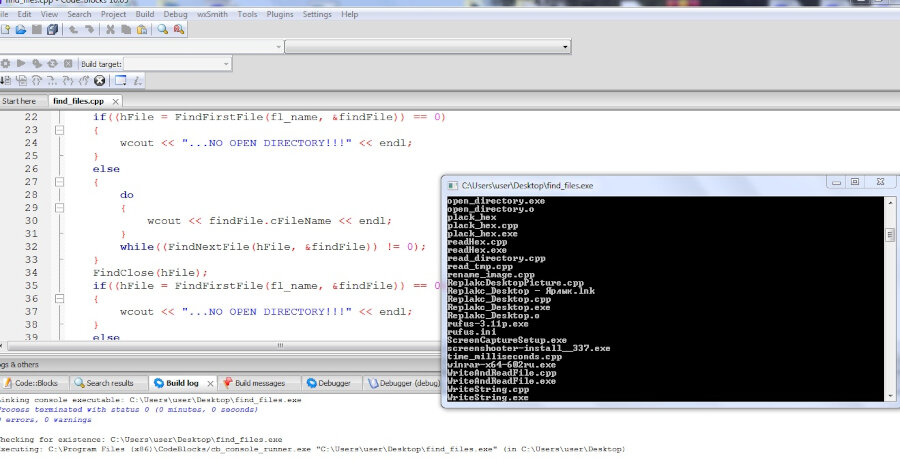The image size is (900, 465).
Task: Click the editor horizontal scrollbar thumb
Action: point(280,346)
